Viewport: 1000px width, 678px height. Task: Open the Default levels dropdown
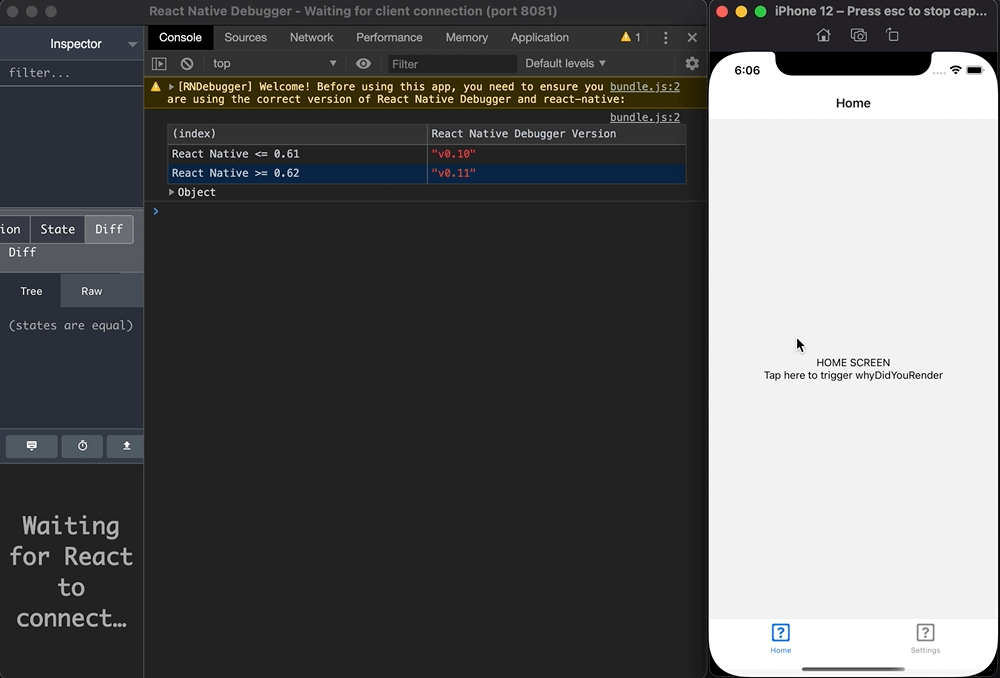pyautogui.click(x=565, y=64)
